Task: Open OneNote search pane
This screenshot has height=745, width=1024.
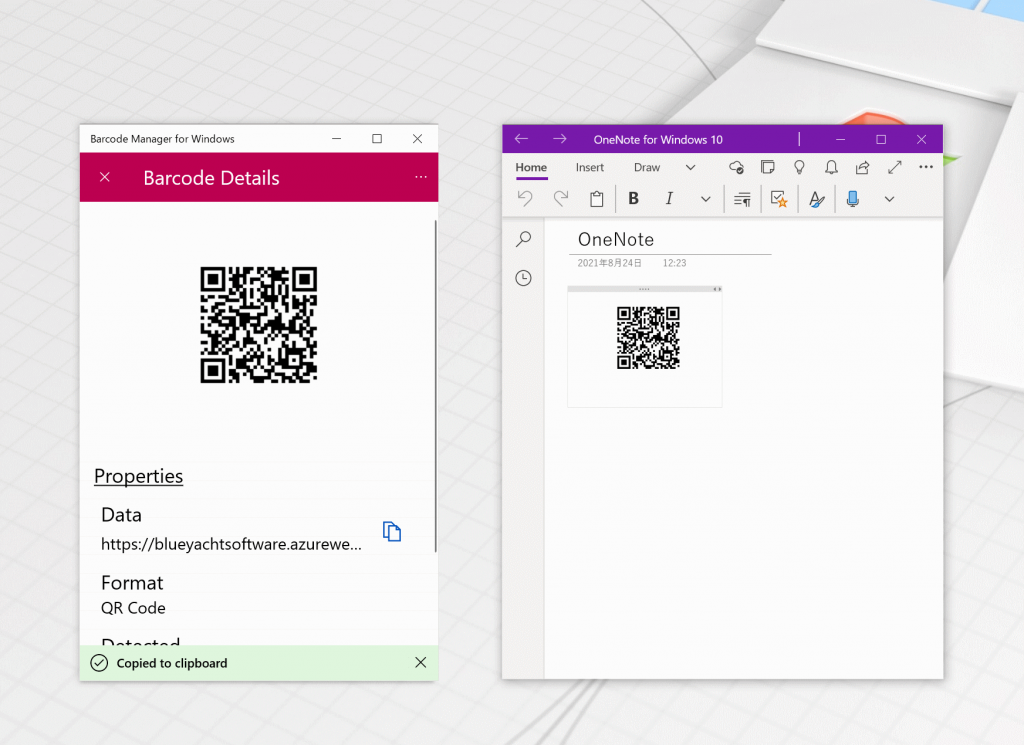Action: (523, 239)
